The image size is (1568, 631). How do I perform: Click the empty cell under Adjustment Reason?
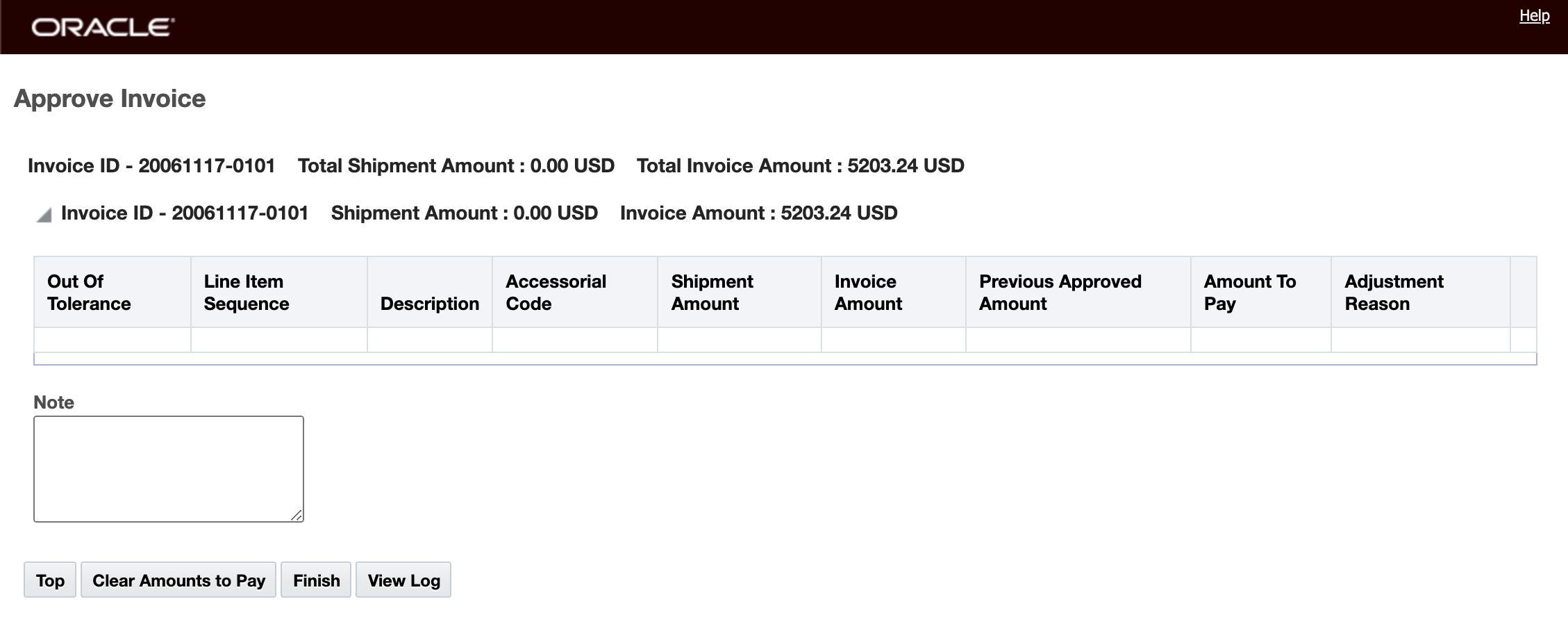(1420, 340)
